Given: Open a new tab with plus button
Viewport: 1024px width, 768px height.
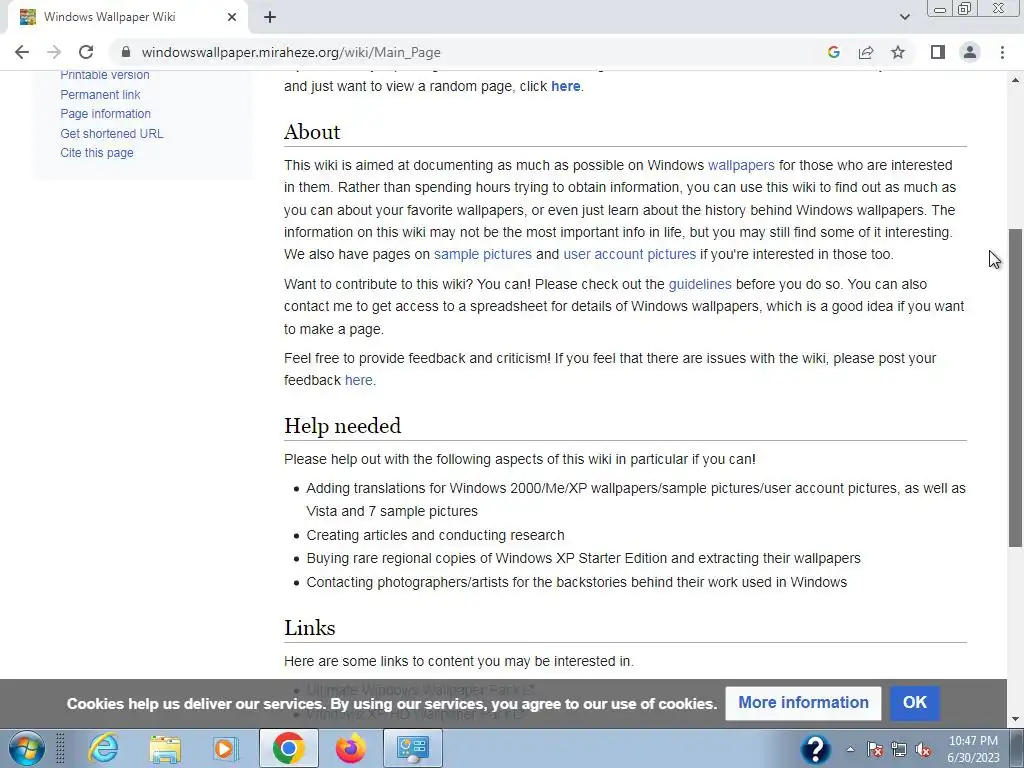Looking at the screenshot, I should coord(270,17).
